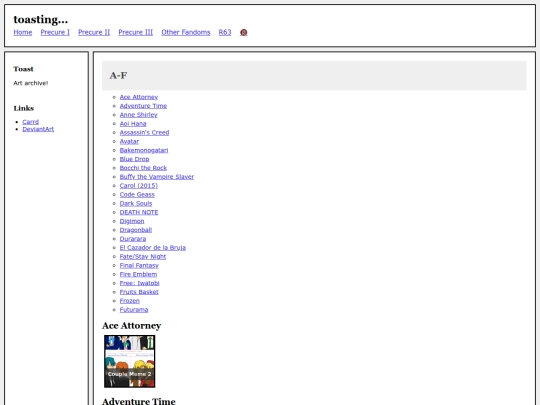Jump to Dark Souls section
Image resolution: width=540 pixels, height=405 pixels.
pyautogui.click(x=136, y=204)
